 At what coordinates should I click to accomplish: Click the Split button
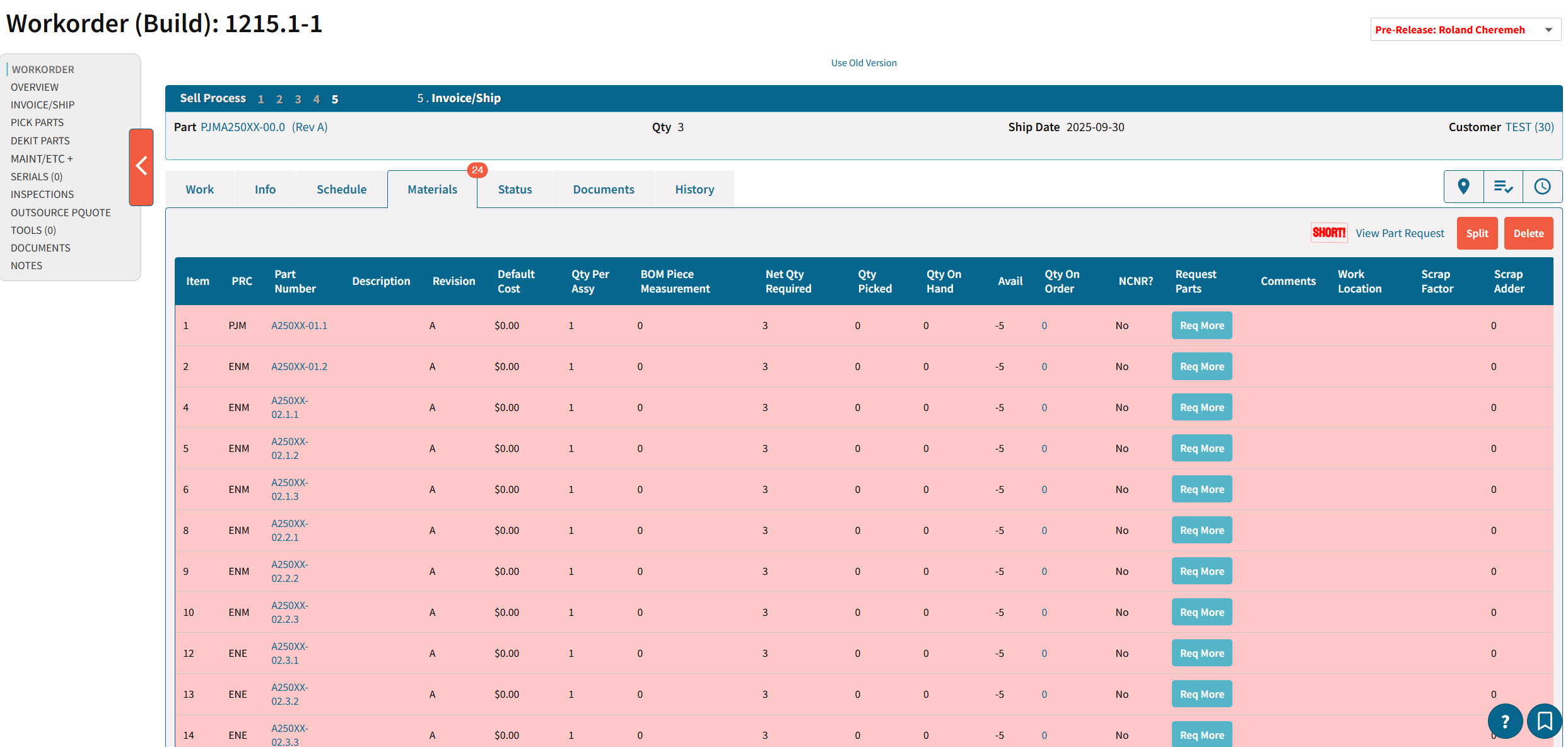pyautogui.click(x=1477, y=233)
